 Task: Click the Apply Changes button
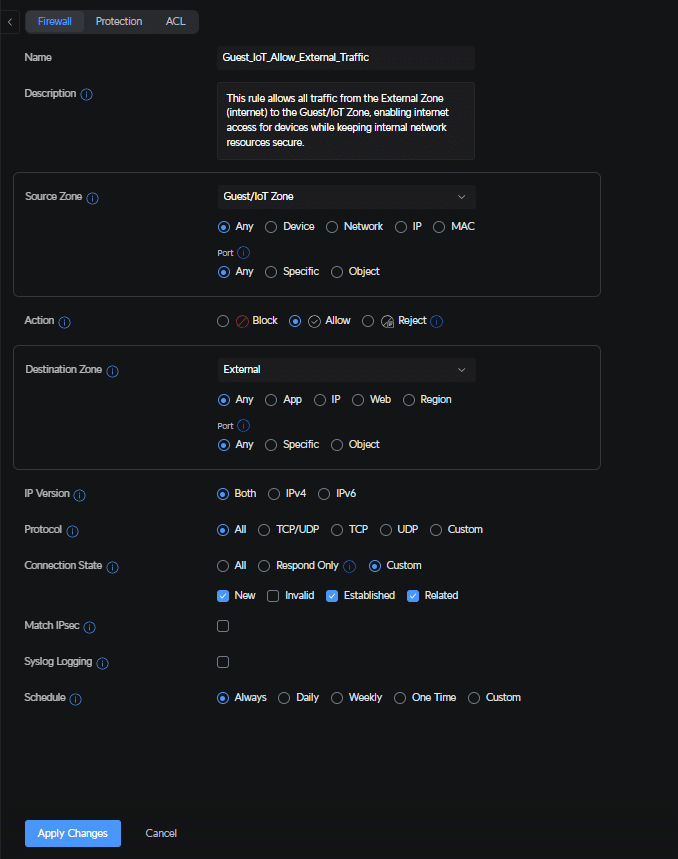73,833
